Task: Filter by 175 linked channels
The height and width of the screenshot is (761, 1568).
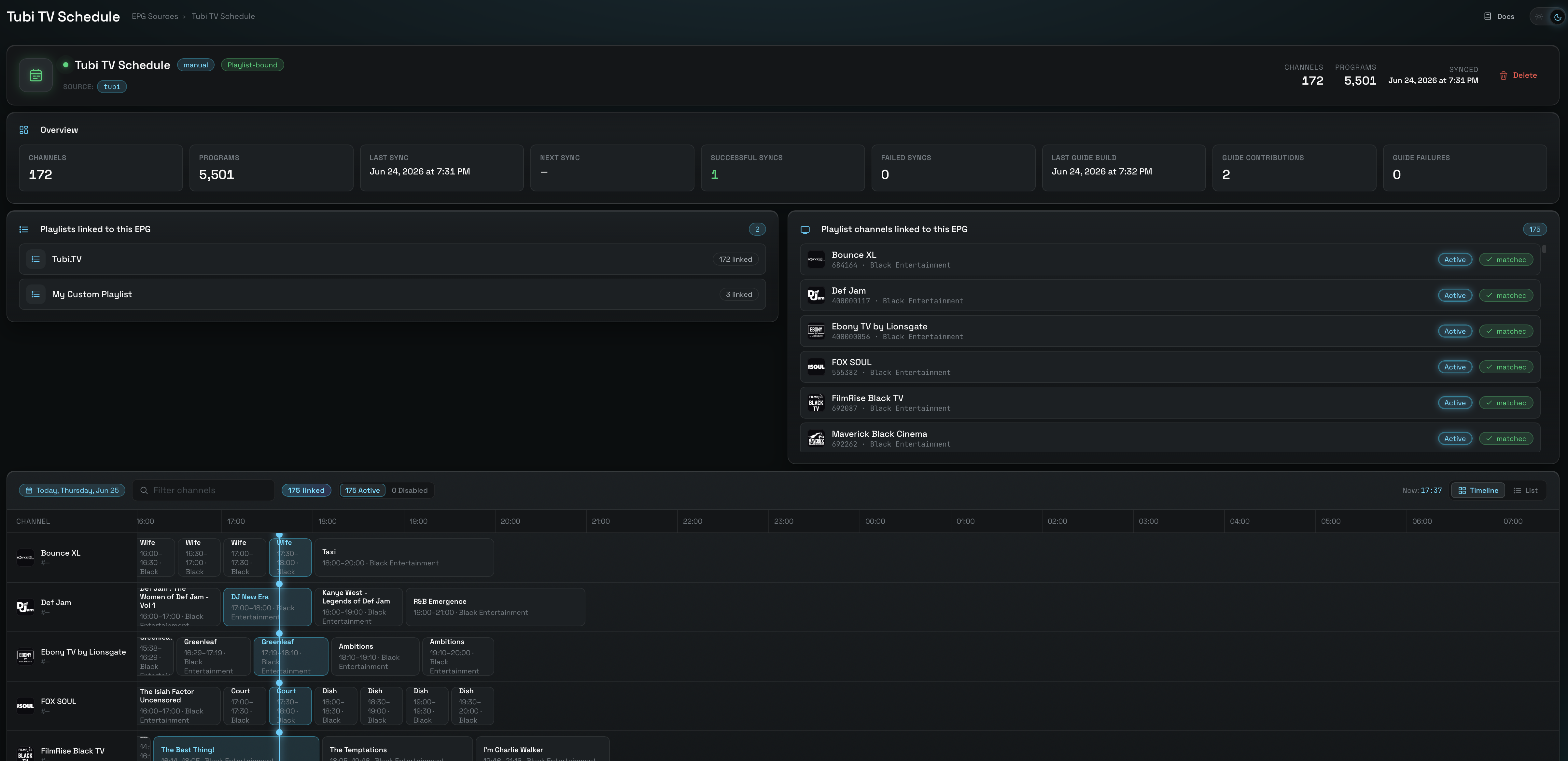Action: pos(306,490)
